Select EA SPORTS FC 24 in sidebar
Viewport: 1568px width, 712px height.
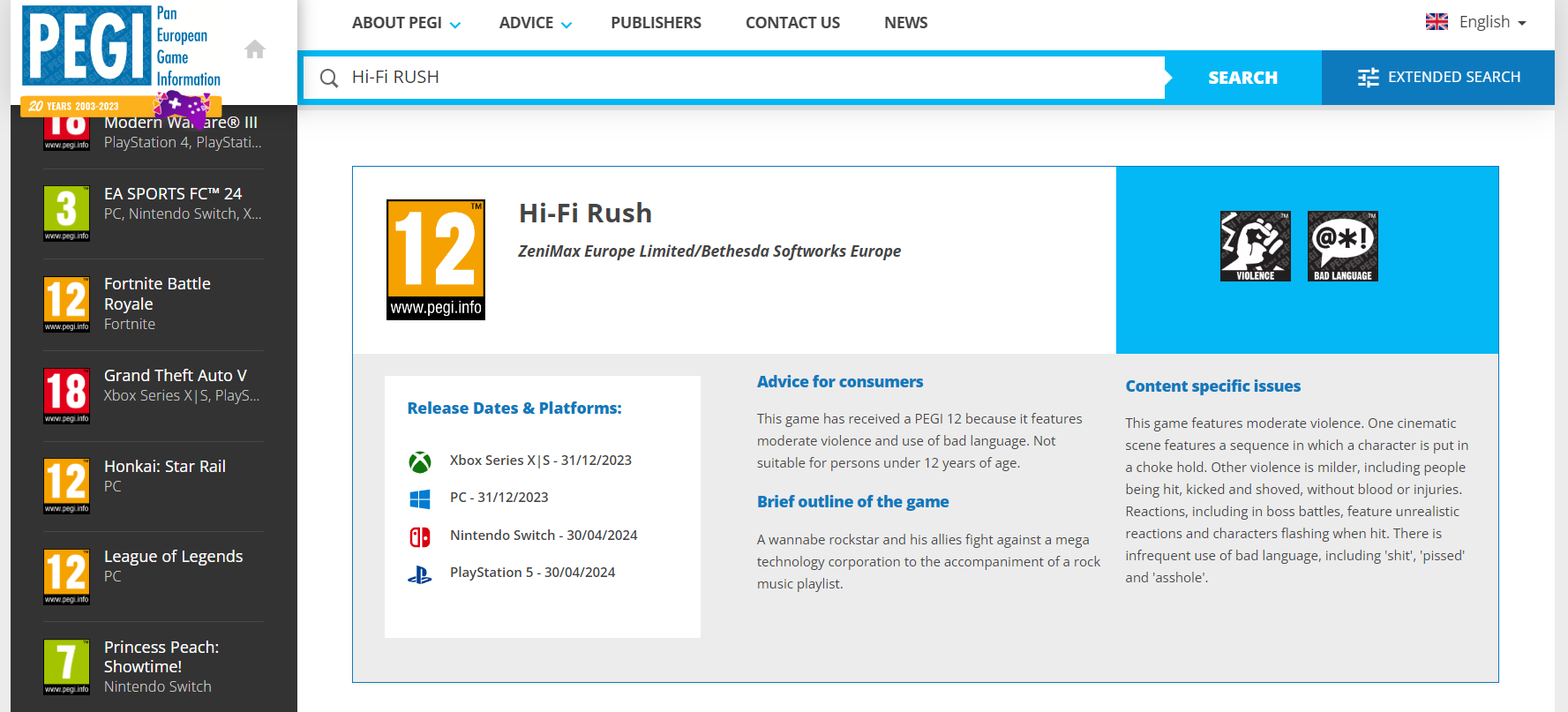coord(173,194)
